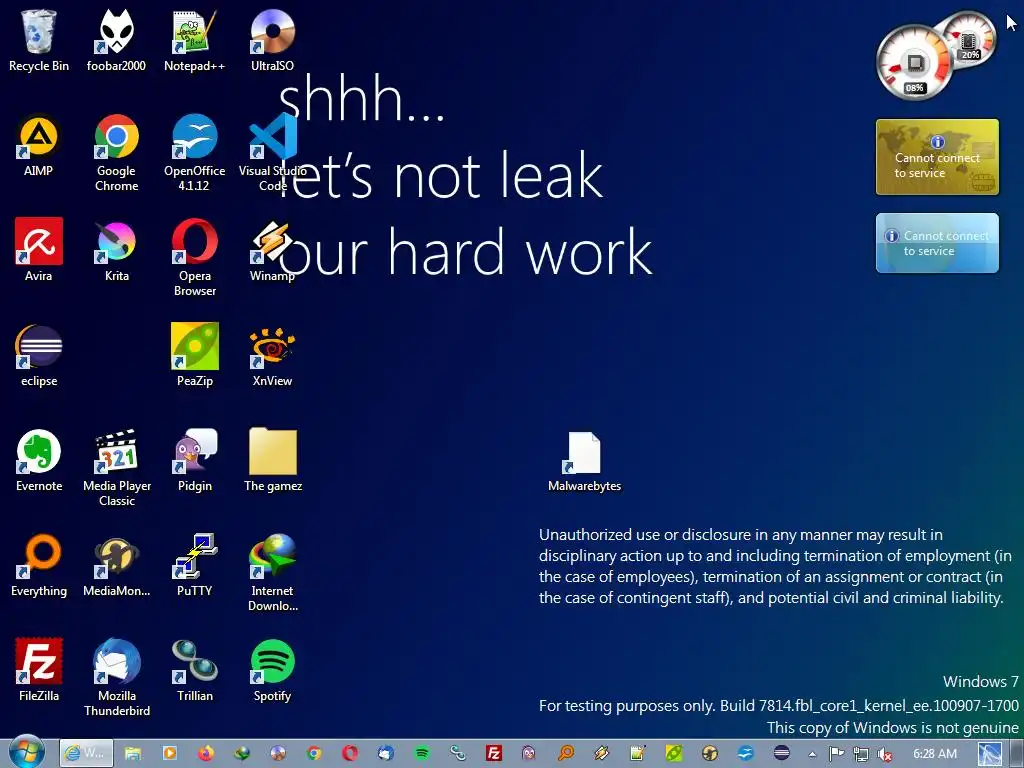This screenshot has width=1024, height=768.
Task: Open 'The gamez' desktop folder
Action: click(272, 460)
